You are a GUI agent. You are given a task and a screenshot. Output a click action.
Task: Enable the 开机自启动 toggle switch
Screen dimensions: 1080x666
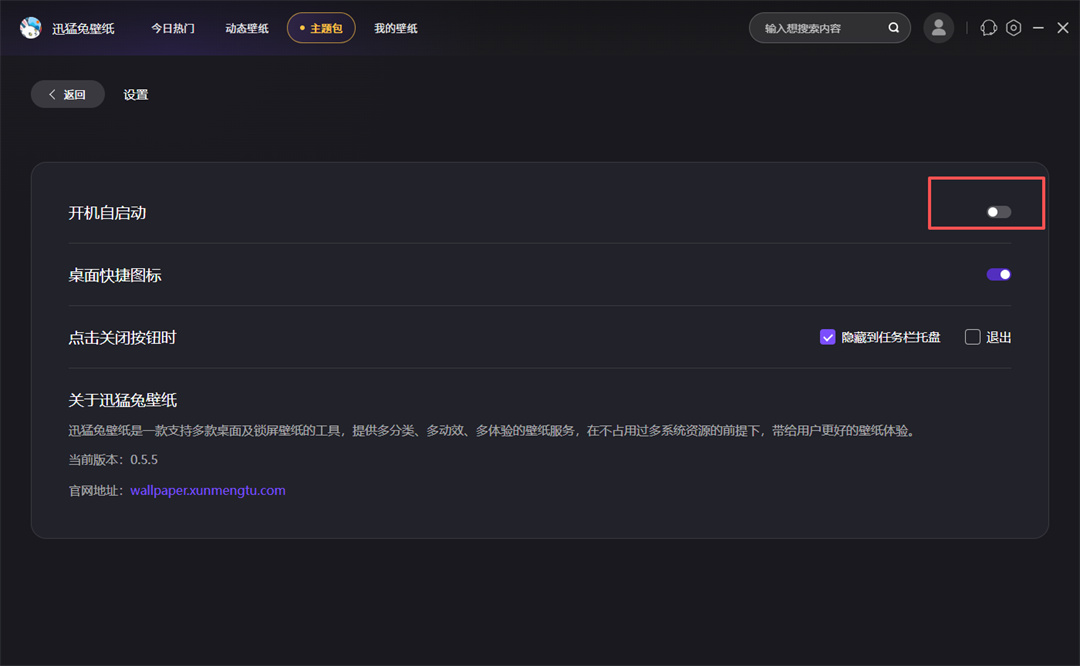tap(998, 212)
